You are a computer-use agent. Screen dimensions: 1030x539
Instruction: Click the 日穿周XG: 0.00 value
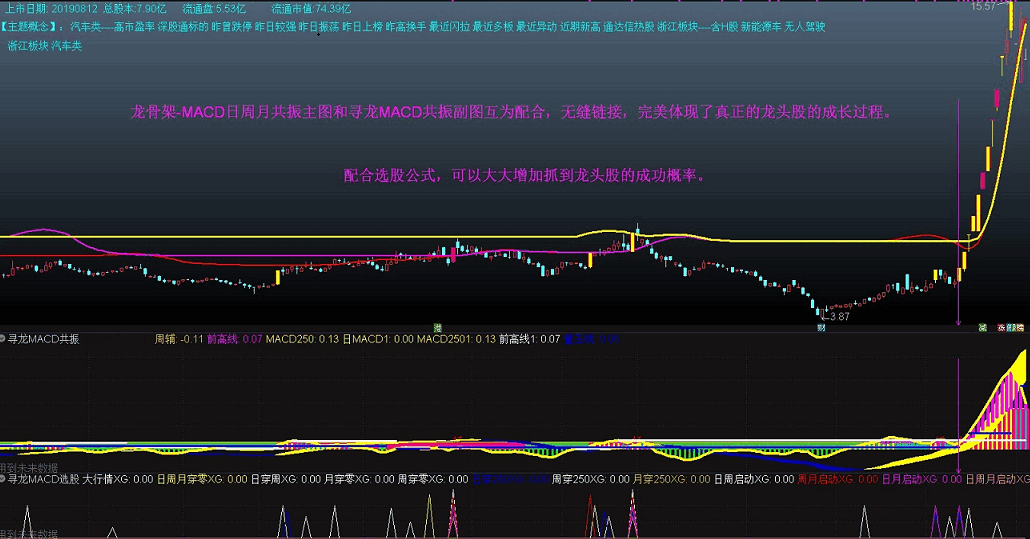tap(286, 480)
